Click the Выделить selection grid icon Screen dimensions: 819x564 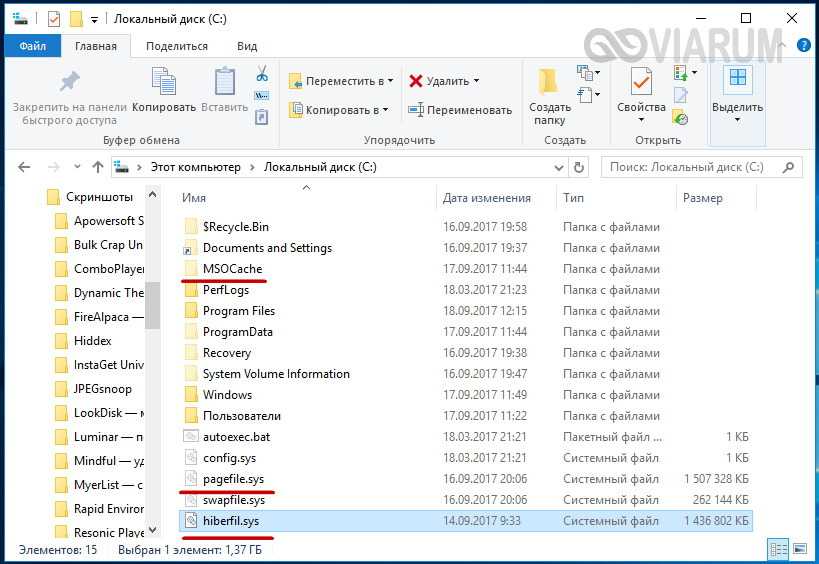click(738, 78)
